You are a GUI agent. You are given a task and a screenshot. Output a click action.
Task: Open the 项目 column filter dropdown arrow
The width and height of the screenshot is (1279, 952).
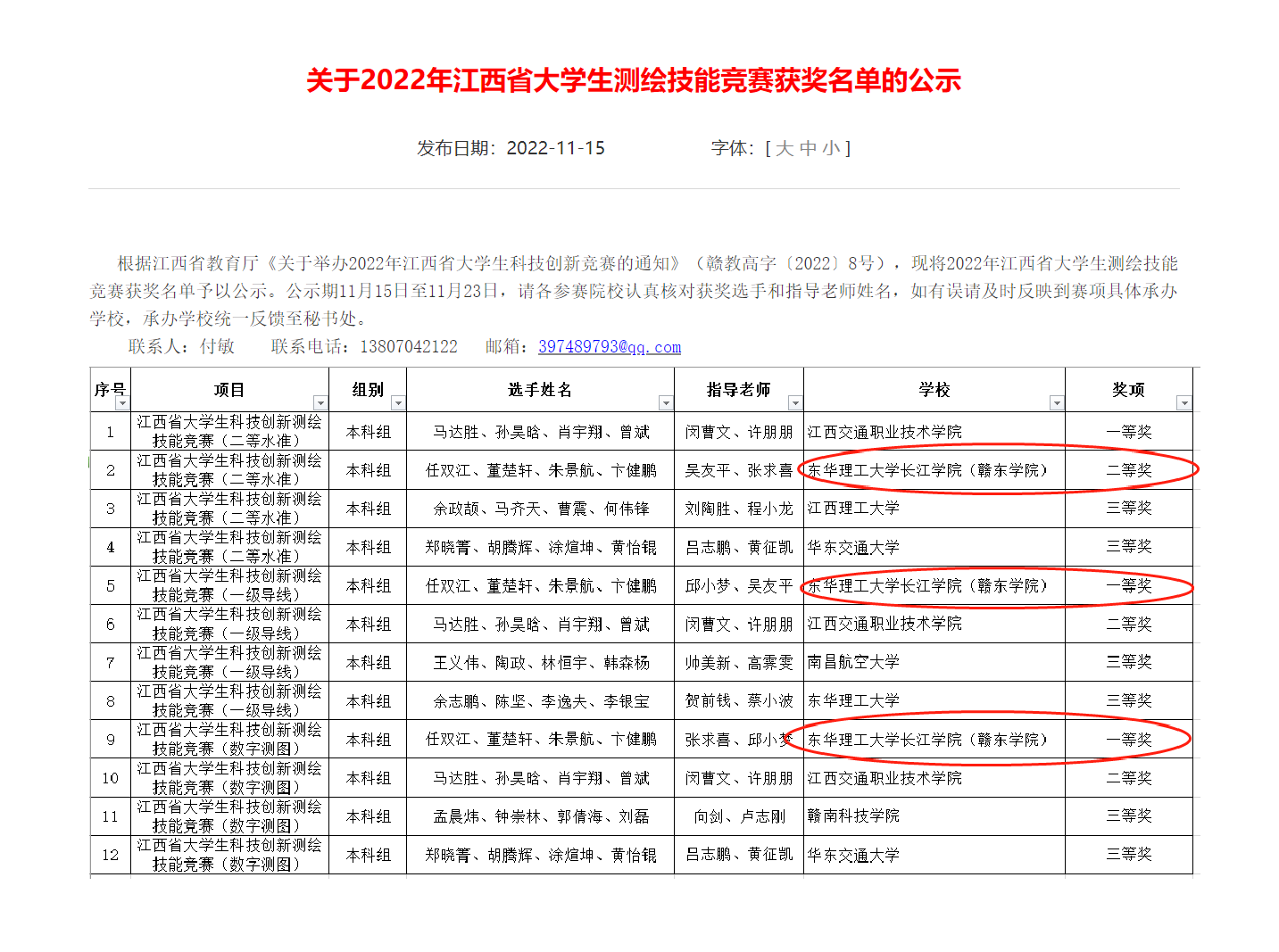tap(320, 403)
